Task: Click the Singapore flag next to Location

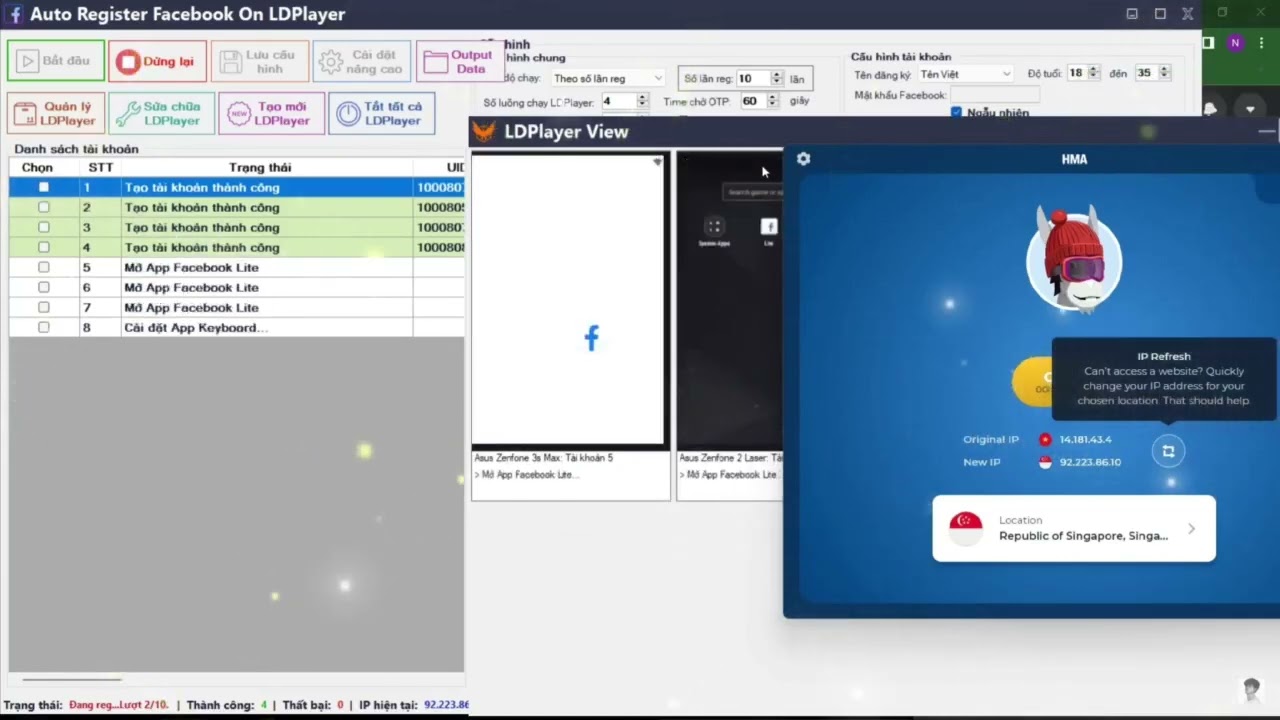Action: (966, 528)
